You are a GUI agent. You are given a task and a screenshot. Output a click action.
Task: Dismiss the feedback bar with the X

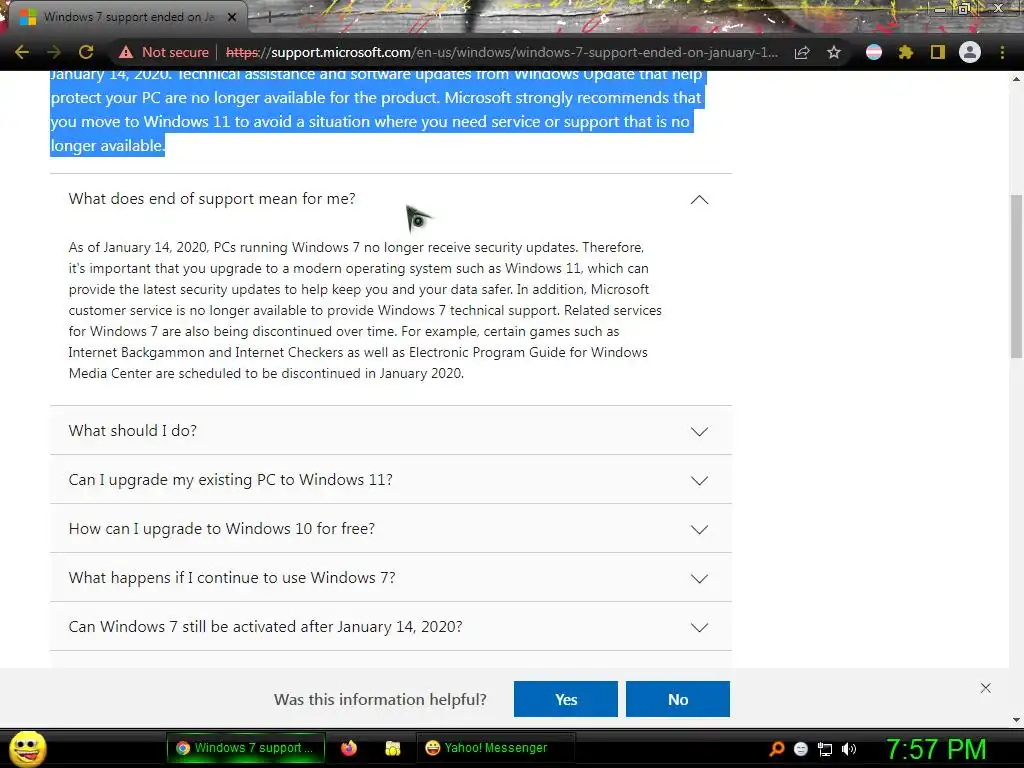pyautogui.click(x=985, y=688)
